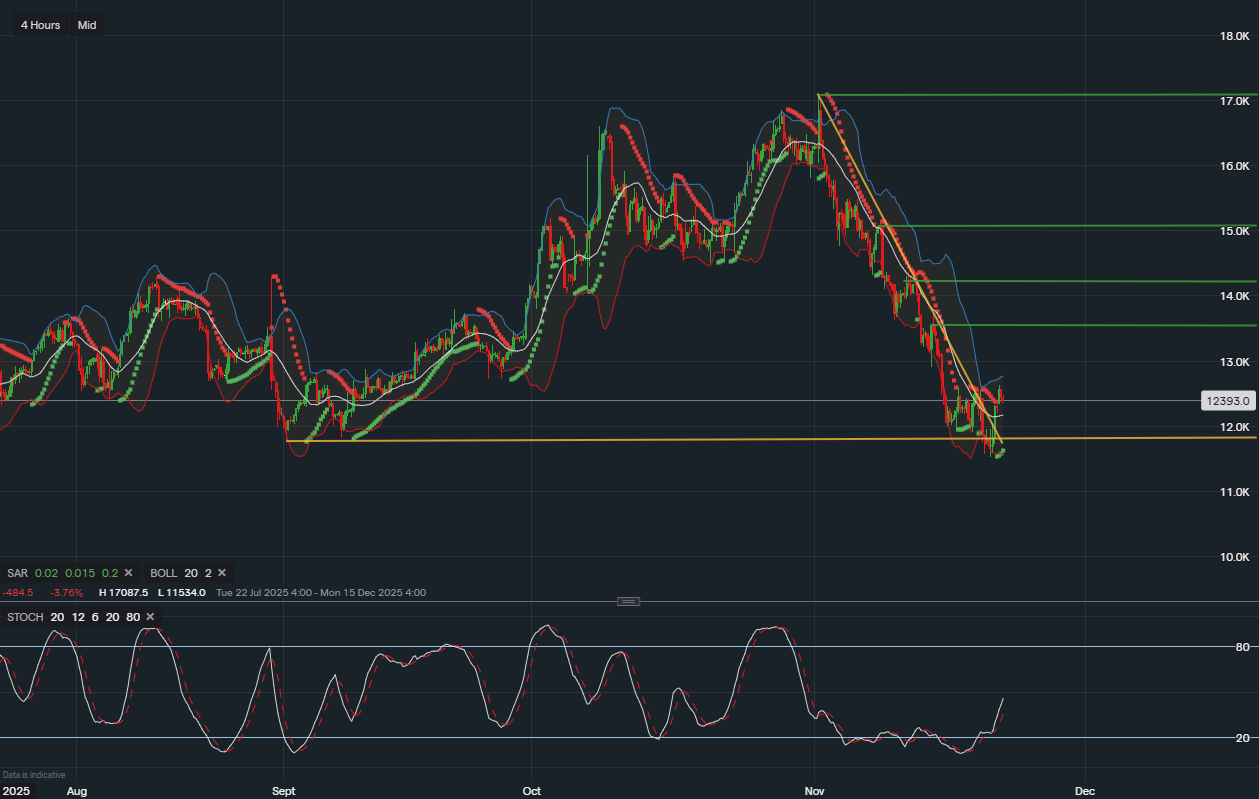Open STOCH indicator settings label
Screen dimensions: 1259x799
click(x=25, y=617)
